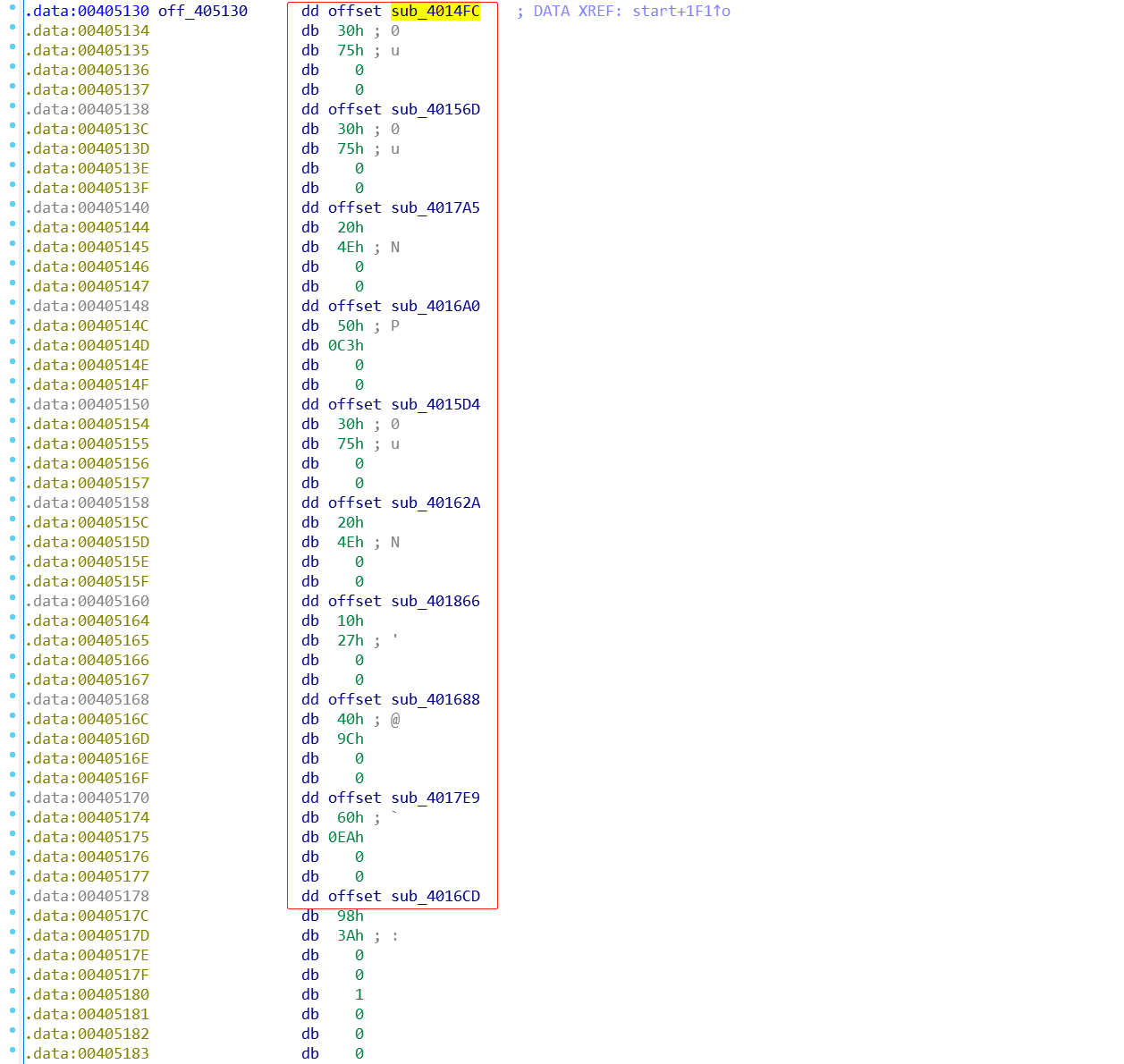Go to sub_4016CD function
Viewport: 1124px width, 1064px height.
point(435,896)
